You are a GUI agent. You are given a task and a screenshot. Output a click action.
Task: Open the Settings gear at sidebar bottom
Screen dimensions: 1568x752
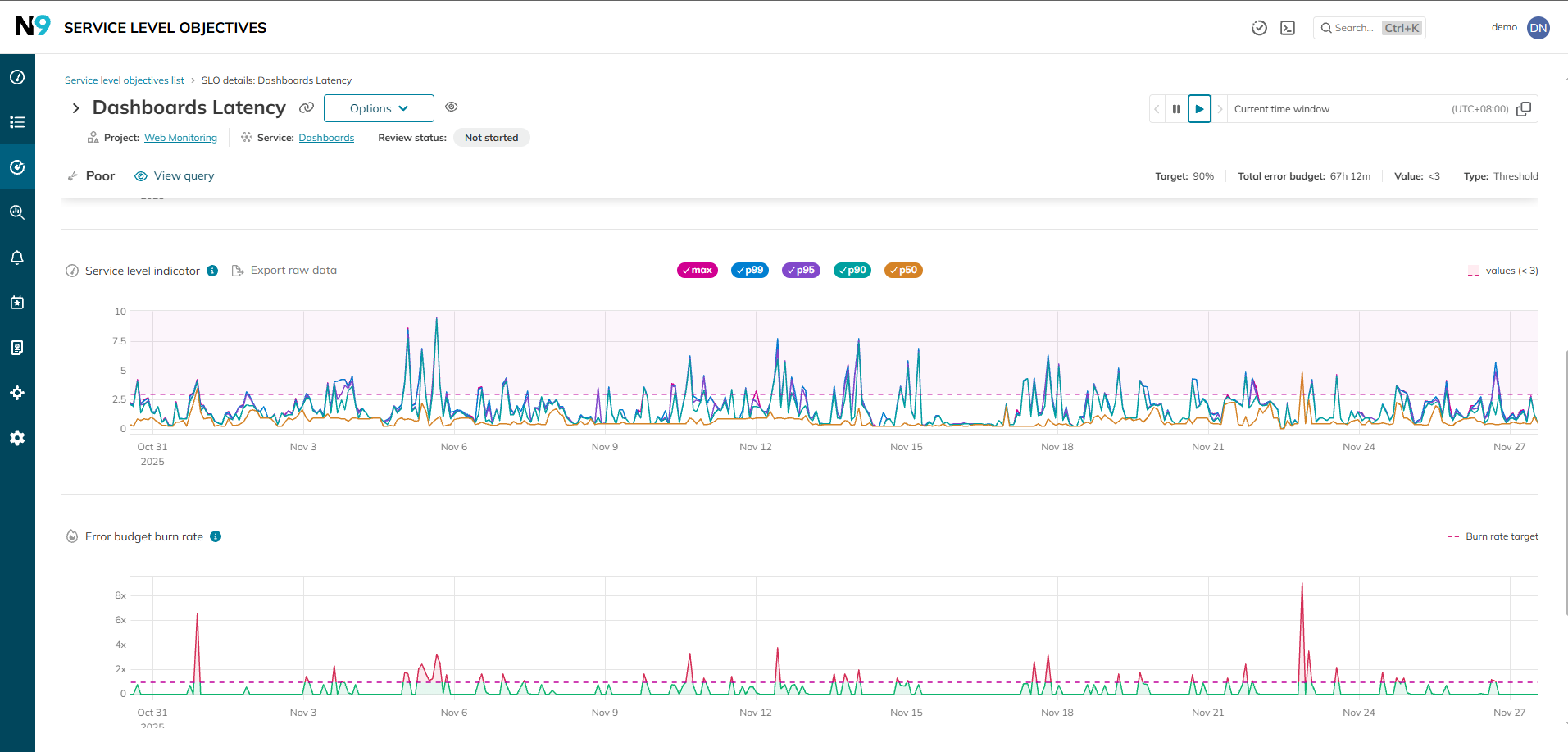[17, 438]
